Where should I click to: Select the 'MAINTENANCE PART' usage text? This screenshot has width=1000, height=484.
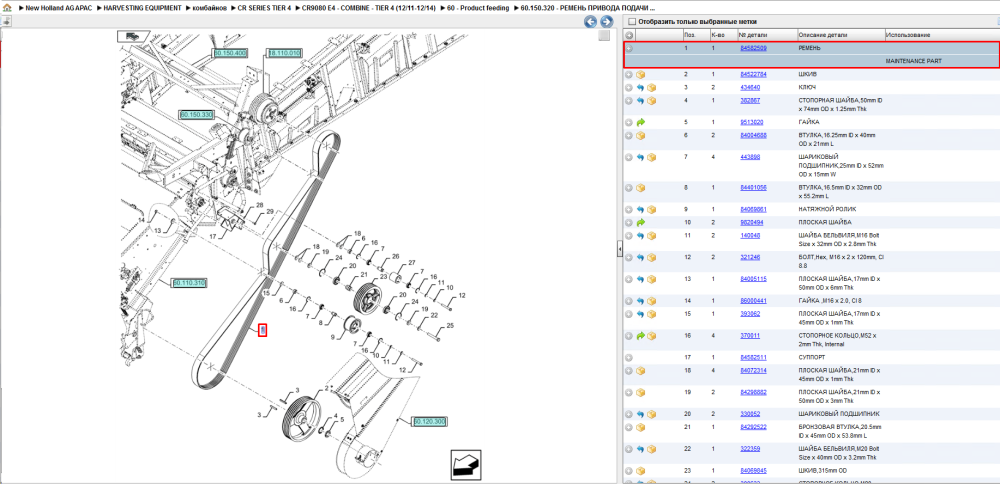(x=914, y=61)
